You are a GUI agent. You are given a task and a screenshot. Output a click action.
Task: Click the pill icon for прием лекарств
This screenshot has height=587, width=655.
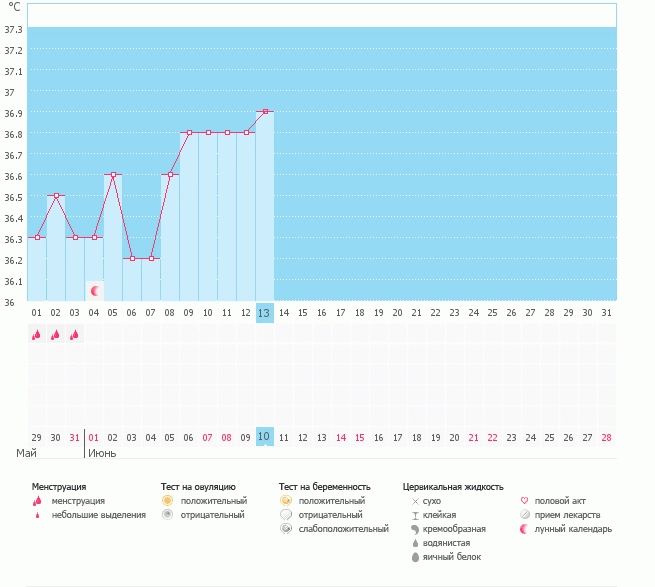[526, 515]
